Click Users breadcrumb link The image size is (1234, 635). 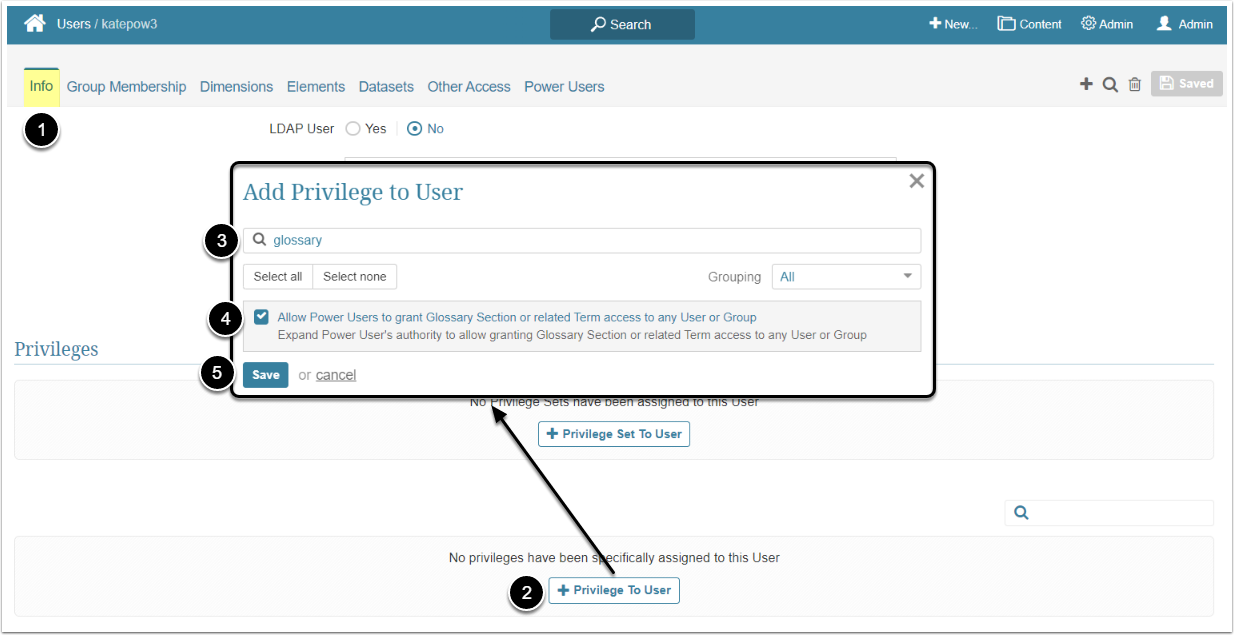[74, 24]
